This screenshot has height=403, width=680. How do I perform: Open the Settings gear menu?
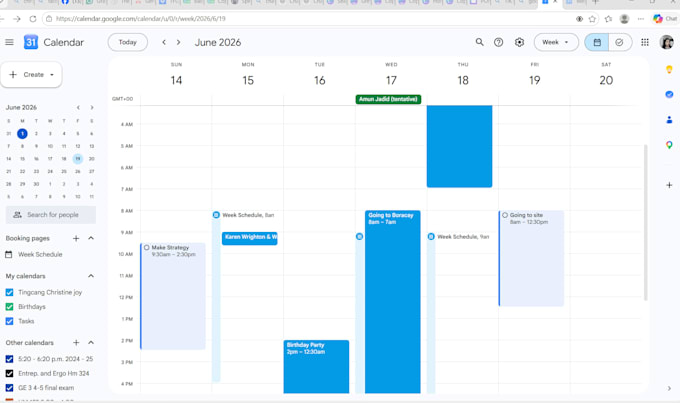[x=519, y=42]
